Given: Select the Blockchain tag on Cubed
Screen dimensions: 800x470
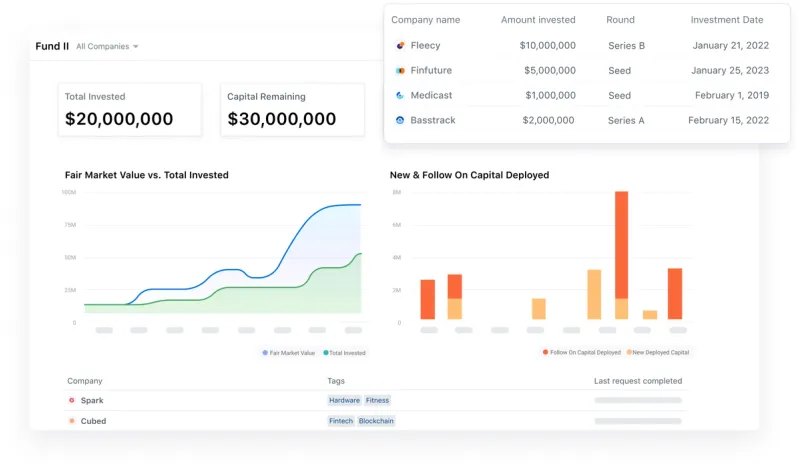Looking at the screenshot, I should coord(376,421).
